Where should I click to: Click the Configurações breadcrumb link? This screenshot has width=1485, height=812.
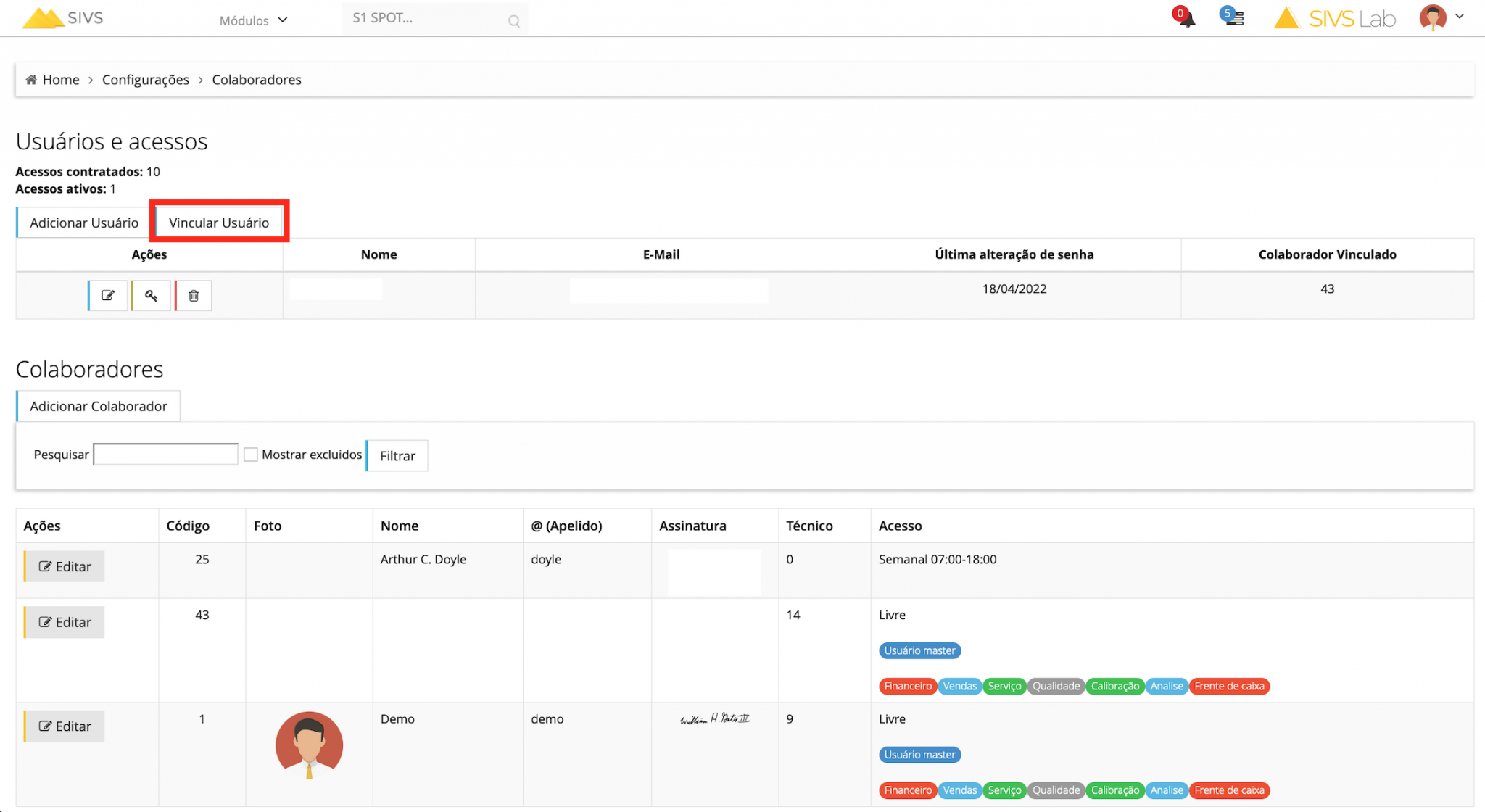click(145, 80)
